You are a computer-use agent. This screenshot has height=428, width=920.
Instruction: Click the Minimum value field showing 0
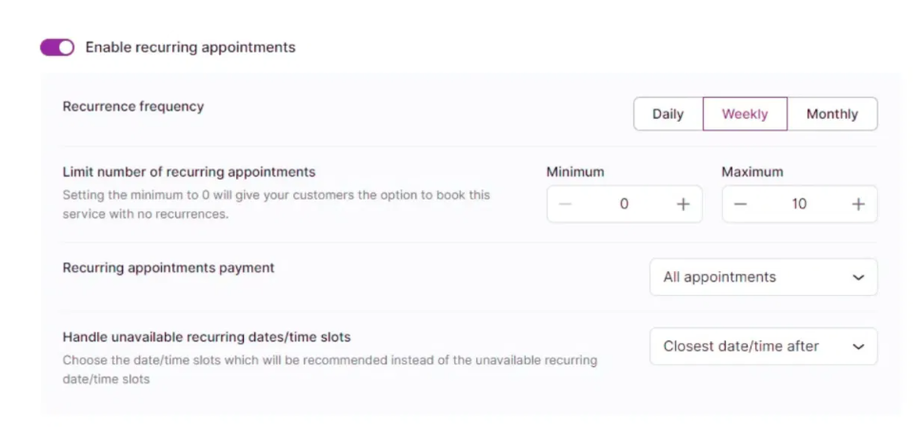click(x=624, y=204)
